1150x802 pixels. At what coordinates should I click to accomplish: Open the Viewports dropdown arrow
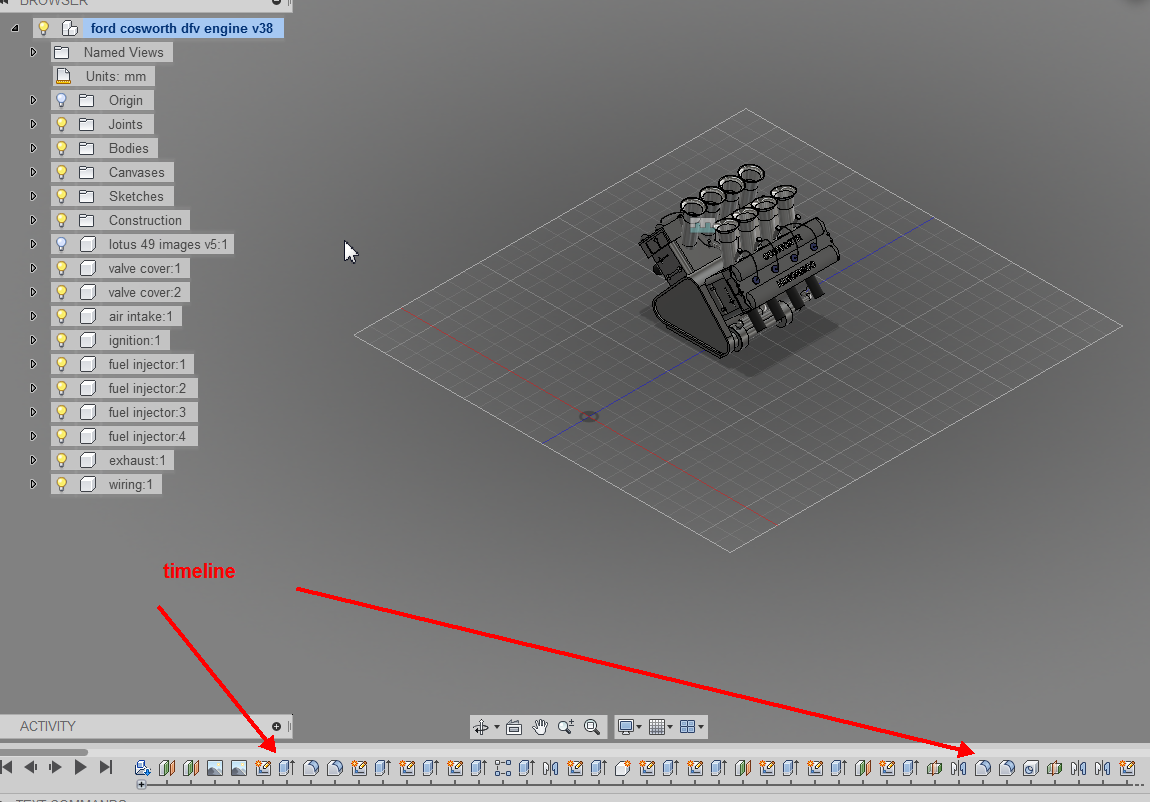coord(701,727)
